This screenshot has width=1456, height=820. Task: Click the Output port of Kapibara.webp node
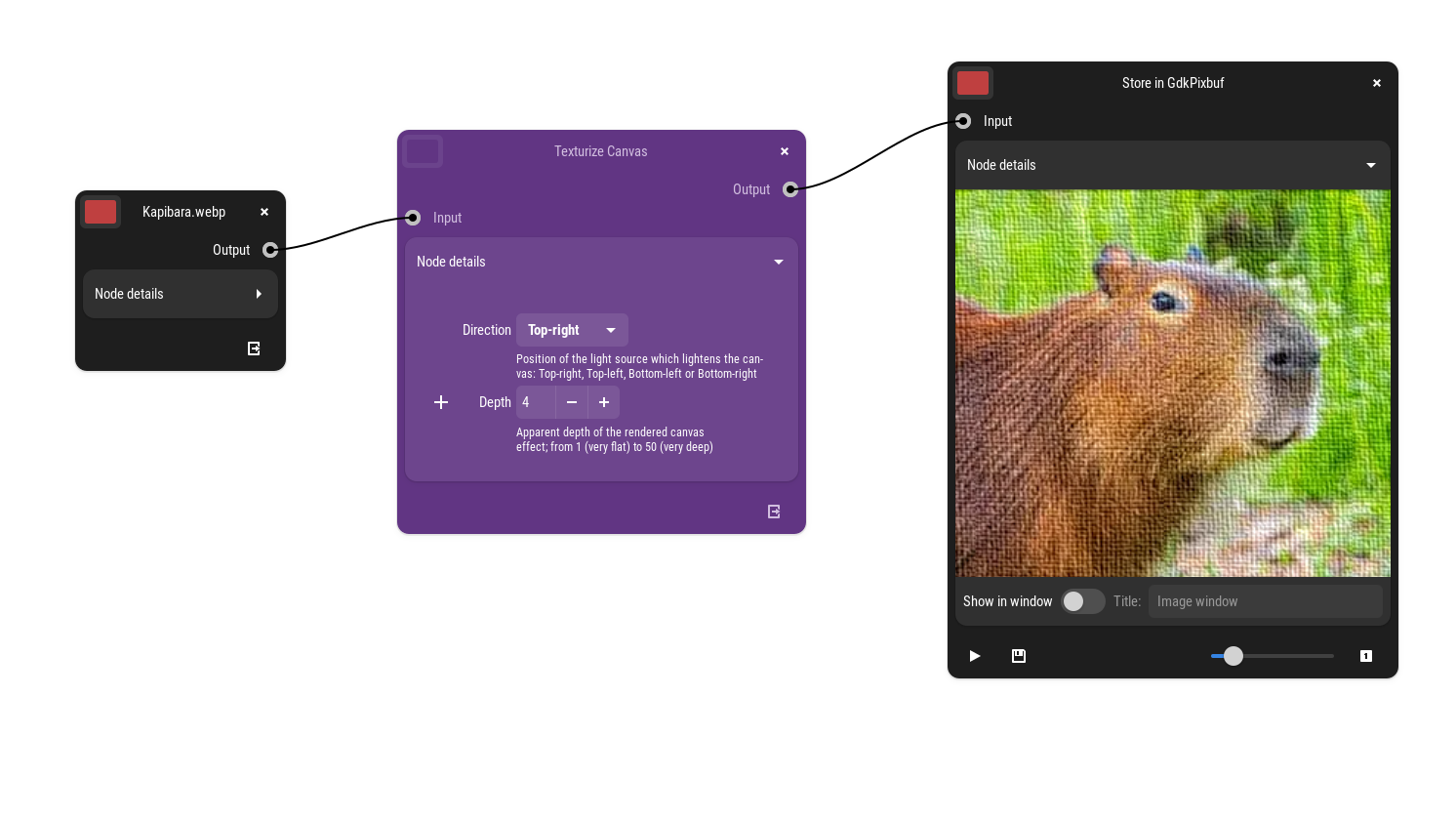point(270,250)
